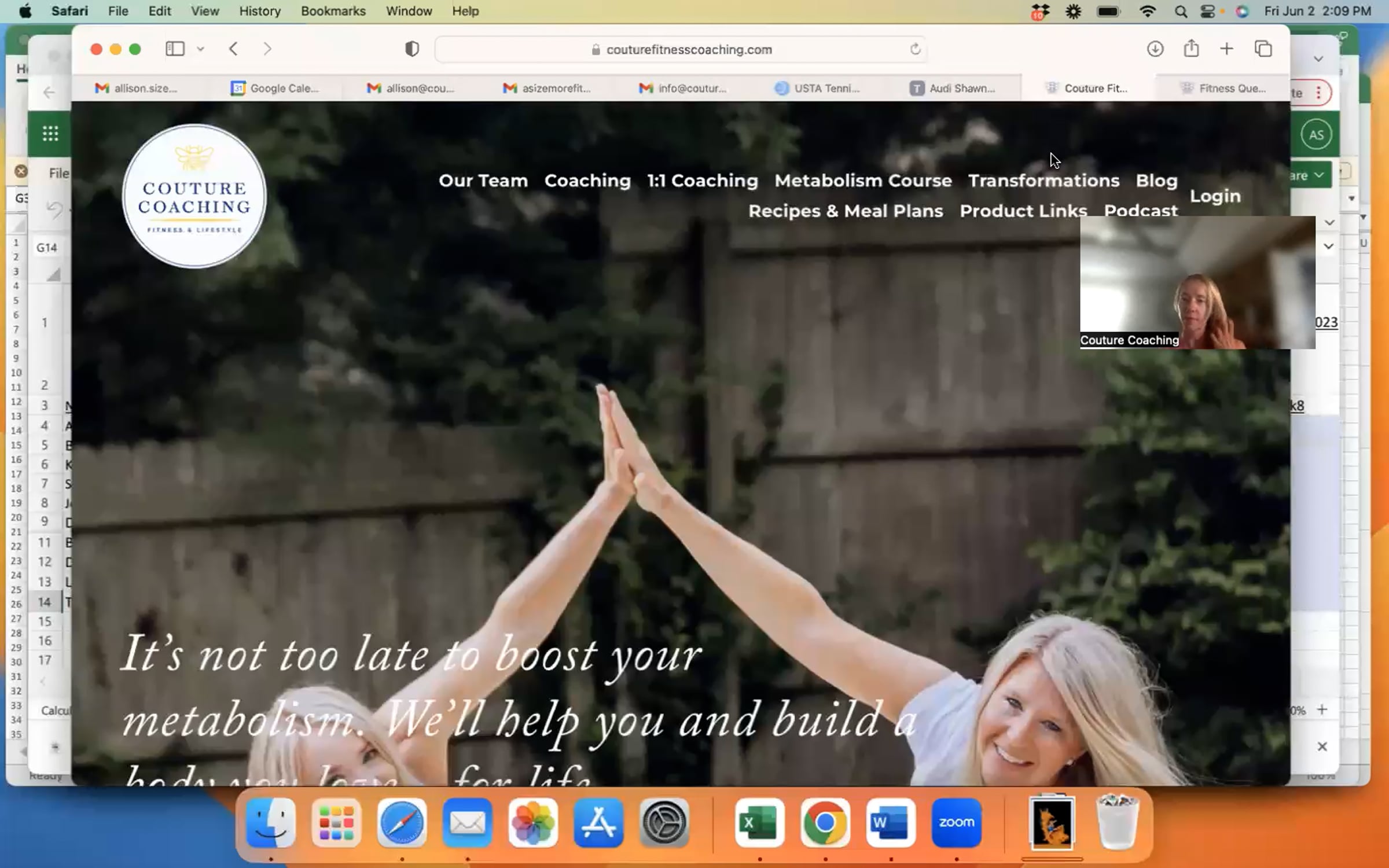The height and width of the screenshot is (868, 1389).
Task: Open Excel from the Dock
Action: [759, 822]
